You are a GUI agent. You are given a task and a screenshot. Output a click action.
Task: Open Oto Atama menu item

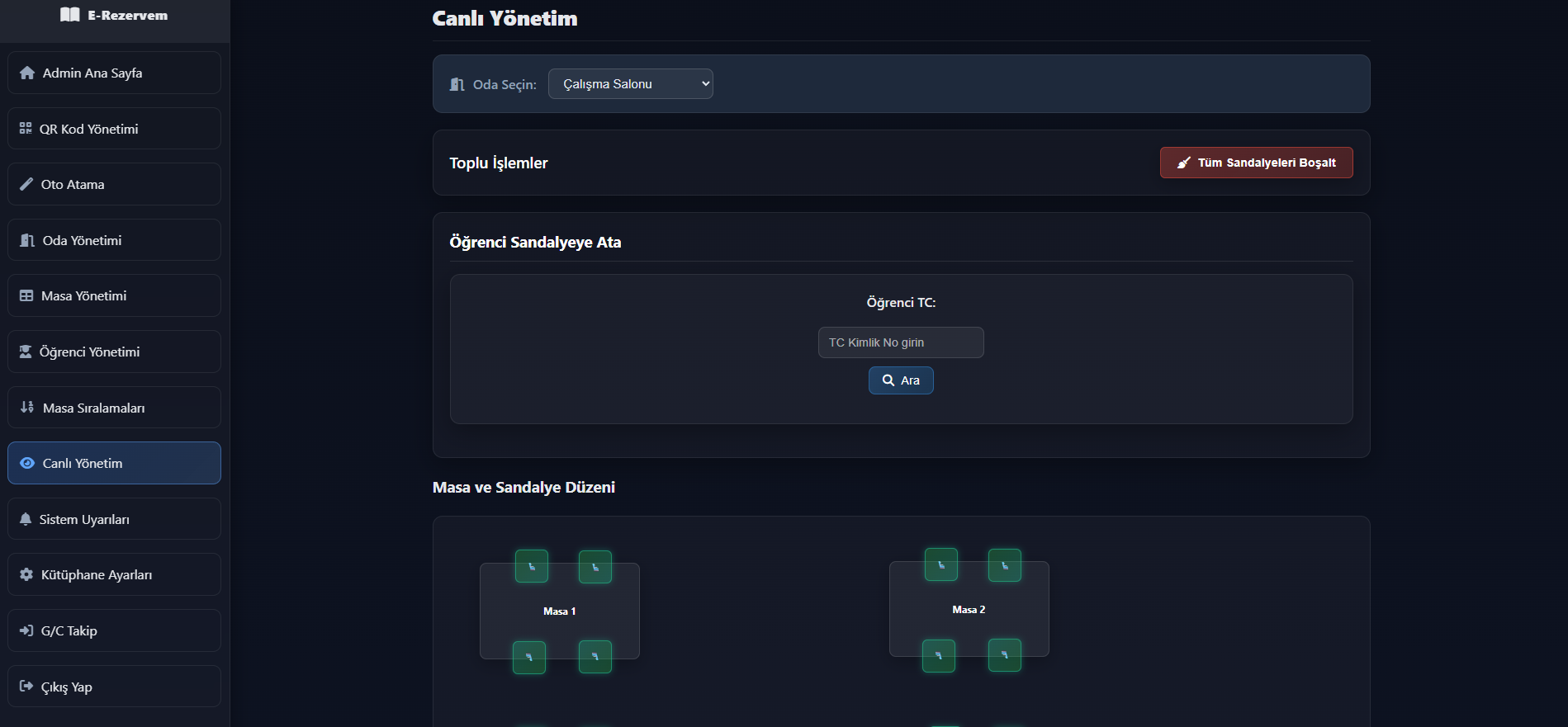114,184
